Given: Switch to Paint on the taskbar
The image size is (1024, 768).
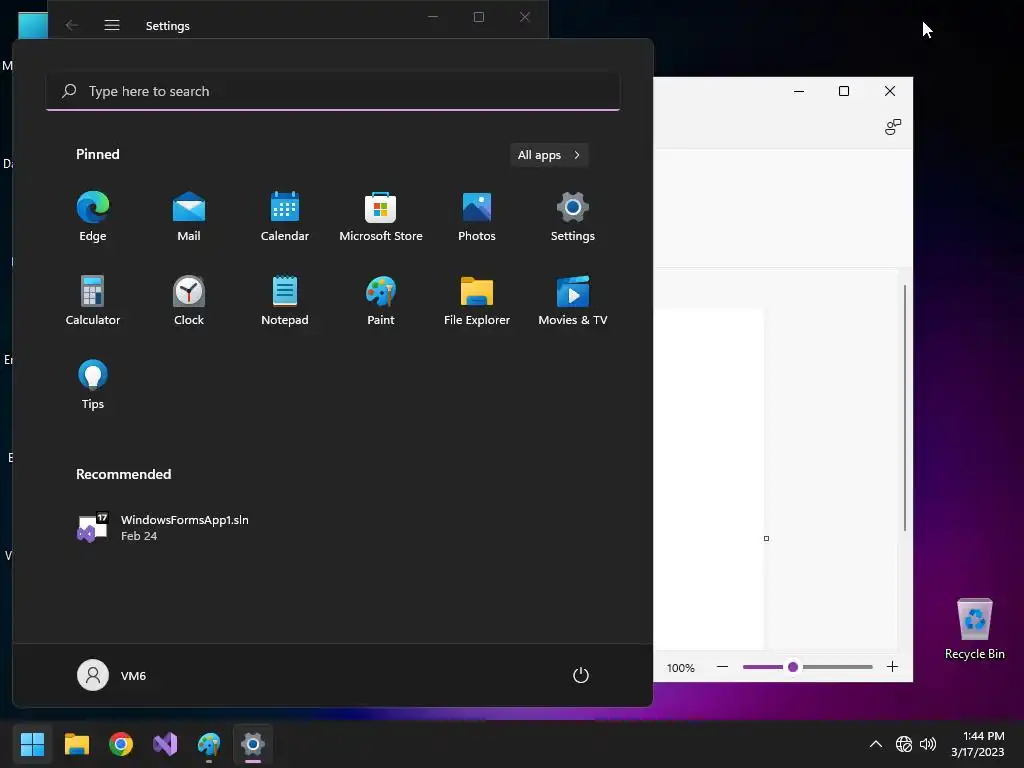Looking at the screenshot, I should point(209,744).
